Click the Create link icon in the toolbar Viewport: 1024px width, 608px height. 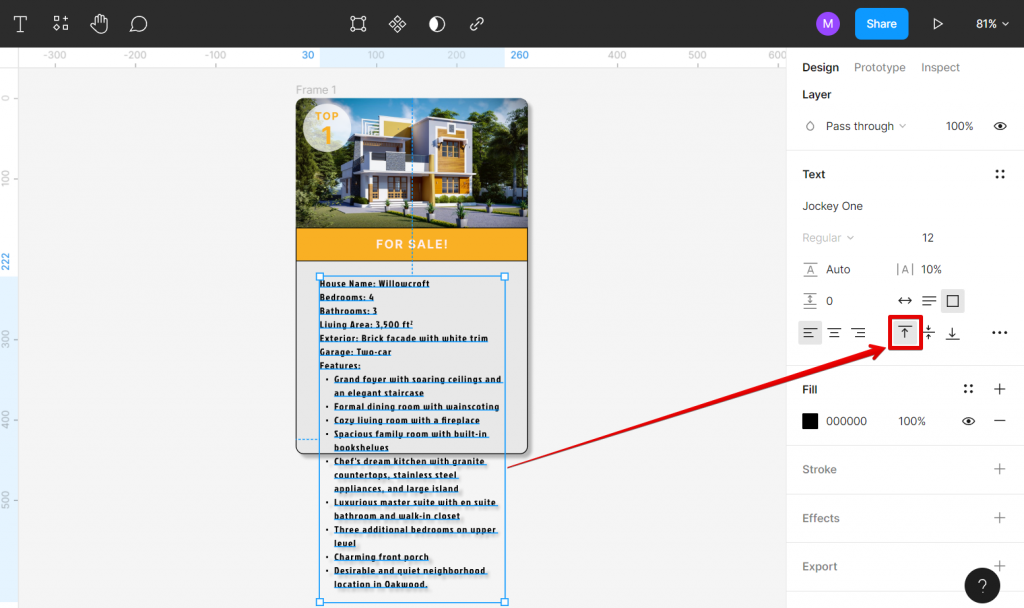coord(475,23)
